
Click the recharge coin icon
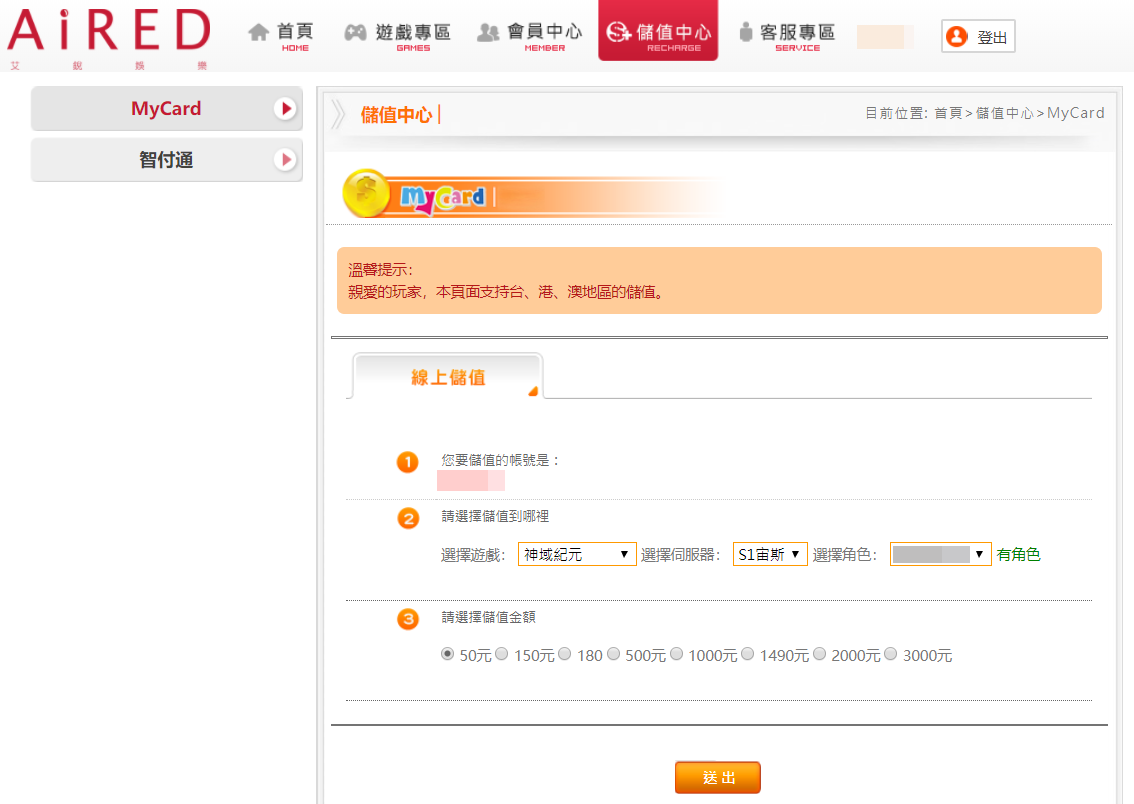click(x=618, y=32)
